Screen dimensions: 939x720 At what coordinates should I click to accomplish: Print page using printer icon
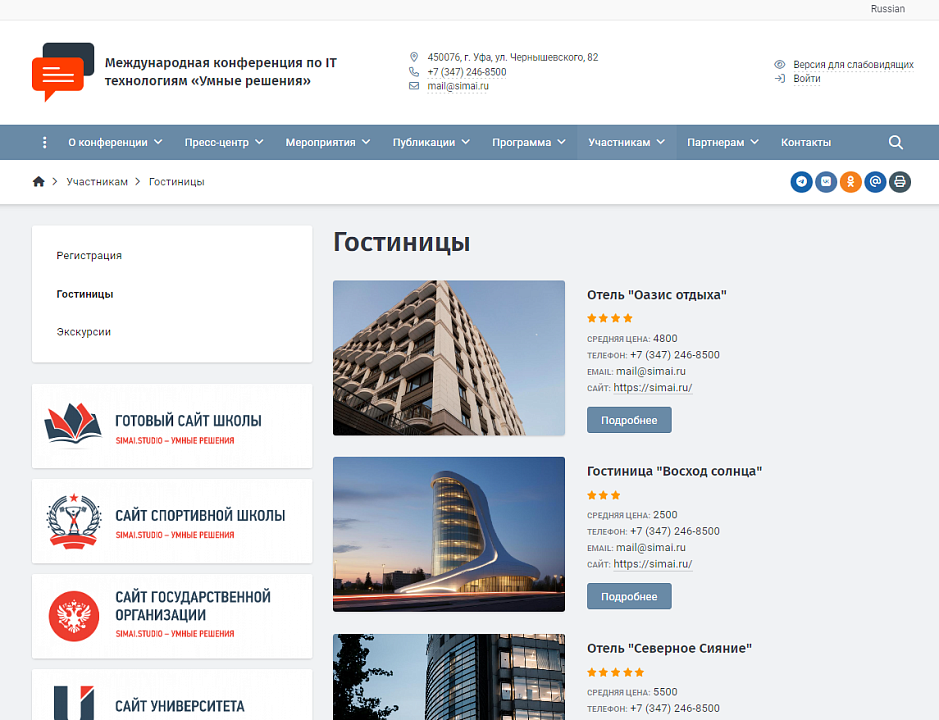pos(899,181)
